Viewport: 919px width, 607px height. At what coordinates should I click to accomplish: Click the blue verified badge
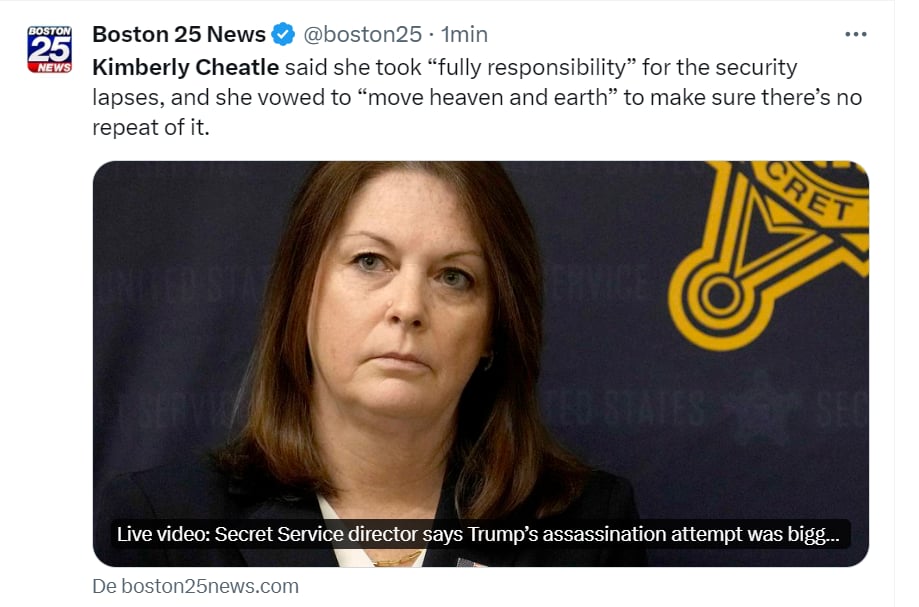point(284,34)
